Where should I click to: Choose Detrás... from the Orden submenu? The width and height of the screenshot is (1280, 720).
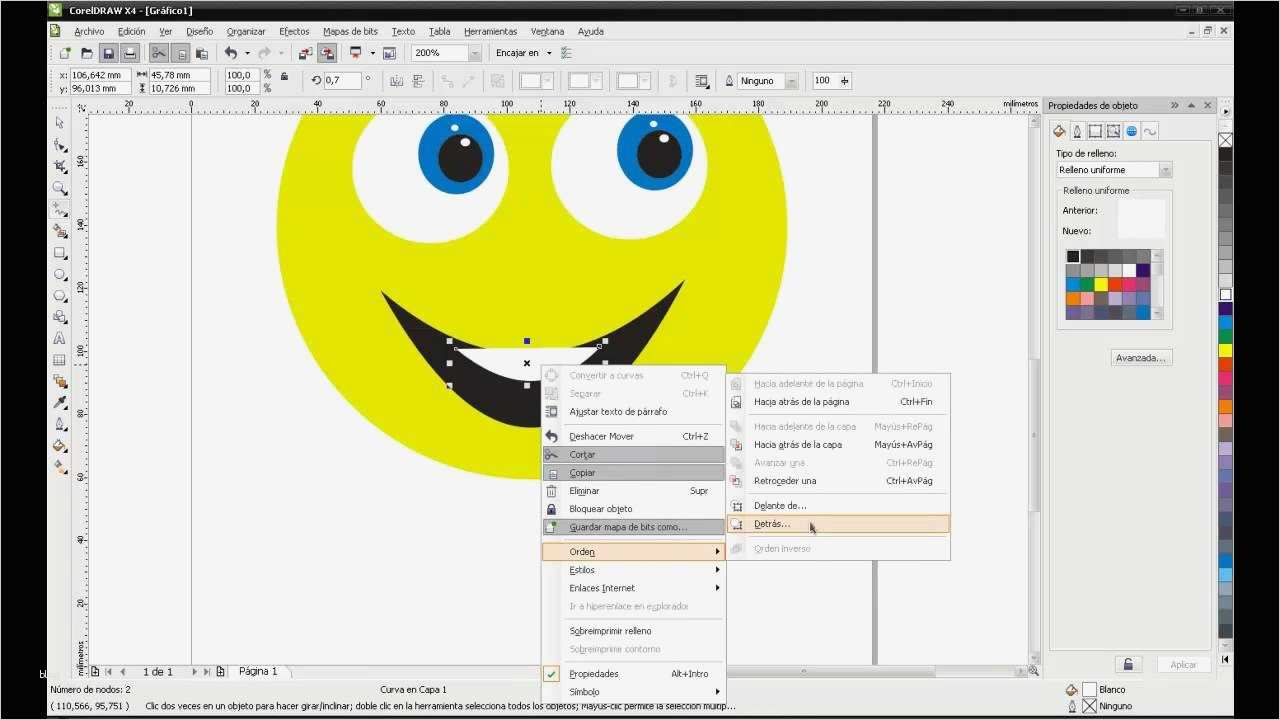[838, 524]
